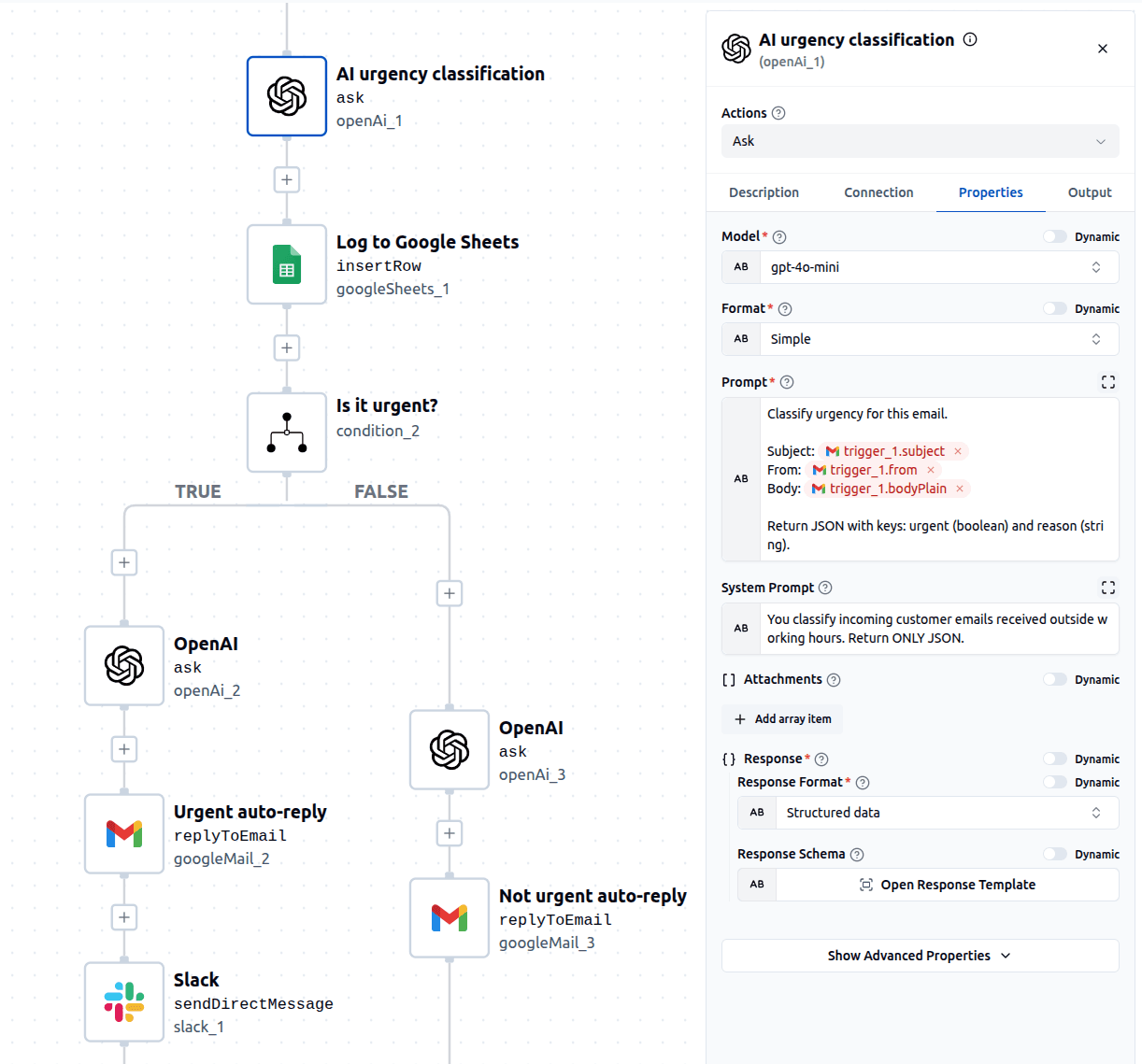Image resolution: width=1142 pixels, height=1064 pixels.
Task: Expand the Prompt field to fullscreen
Action: [1107, 382]
